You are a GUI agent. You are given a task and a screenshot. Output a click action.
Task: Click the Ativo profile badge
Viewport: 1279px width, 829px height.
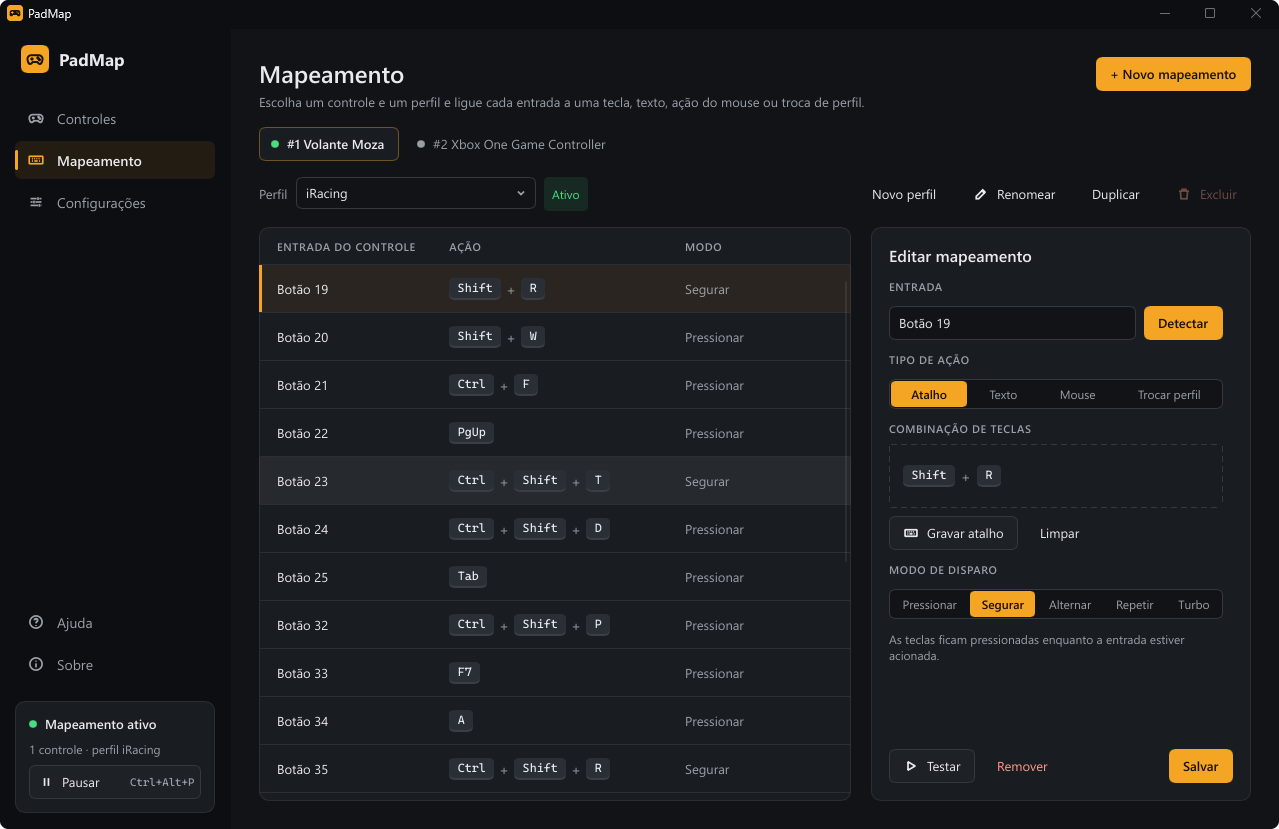pos(566,194)
